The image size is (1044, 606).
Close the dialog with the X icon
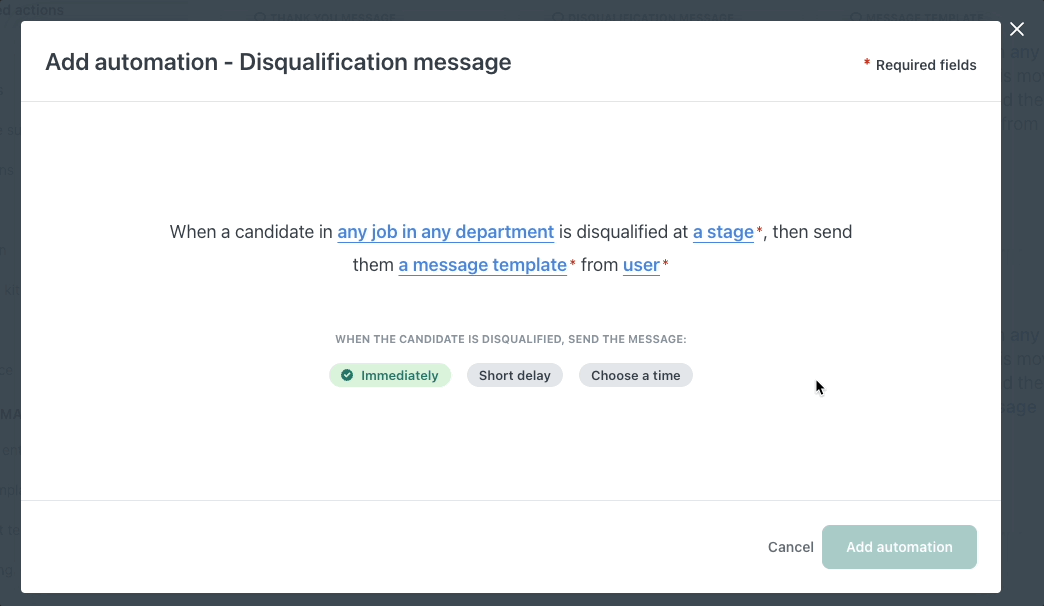1017,29
